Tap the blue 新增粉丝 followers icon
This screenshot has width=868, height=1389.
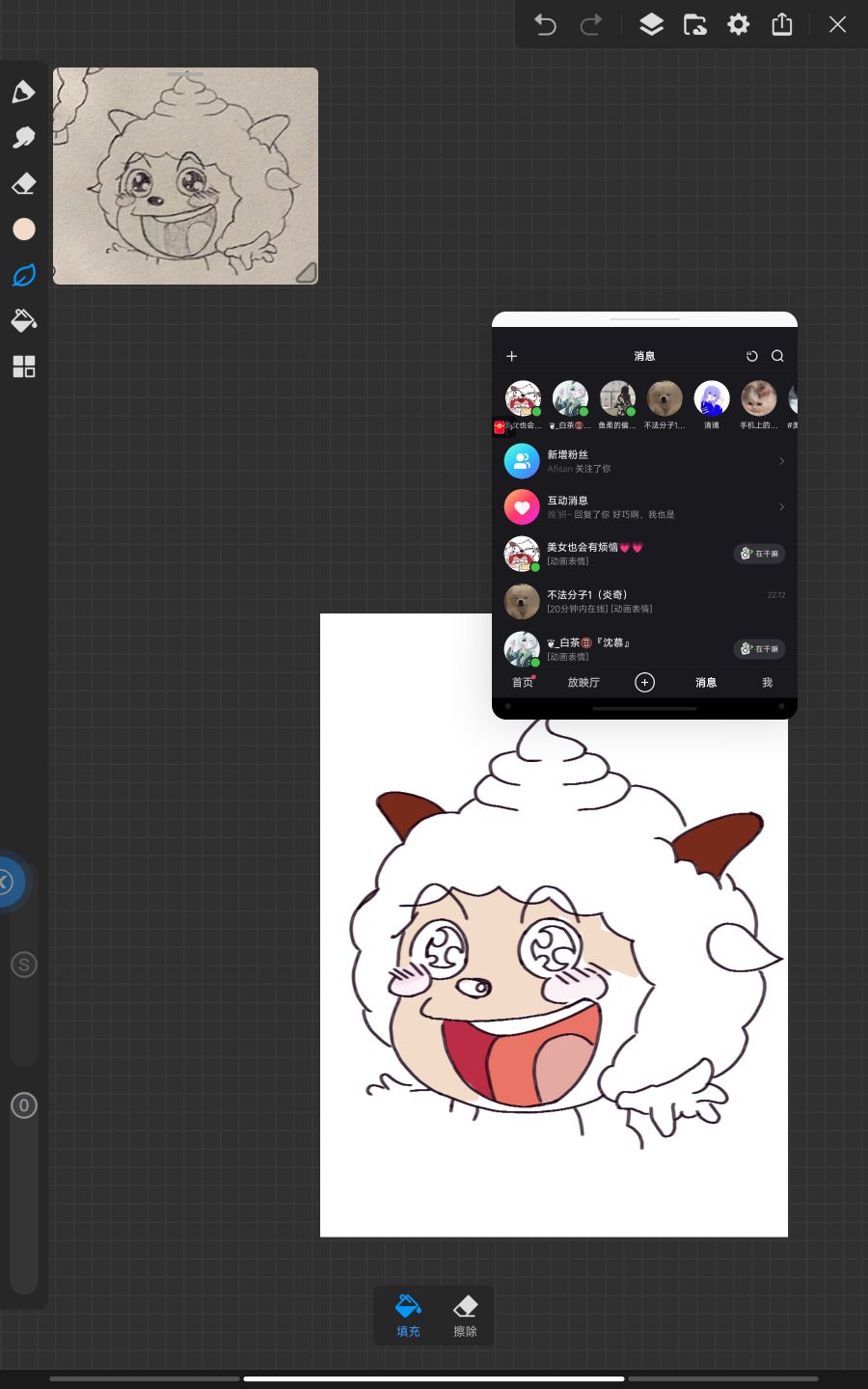tap(522, 461)
